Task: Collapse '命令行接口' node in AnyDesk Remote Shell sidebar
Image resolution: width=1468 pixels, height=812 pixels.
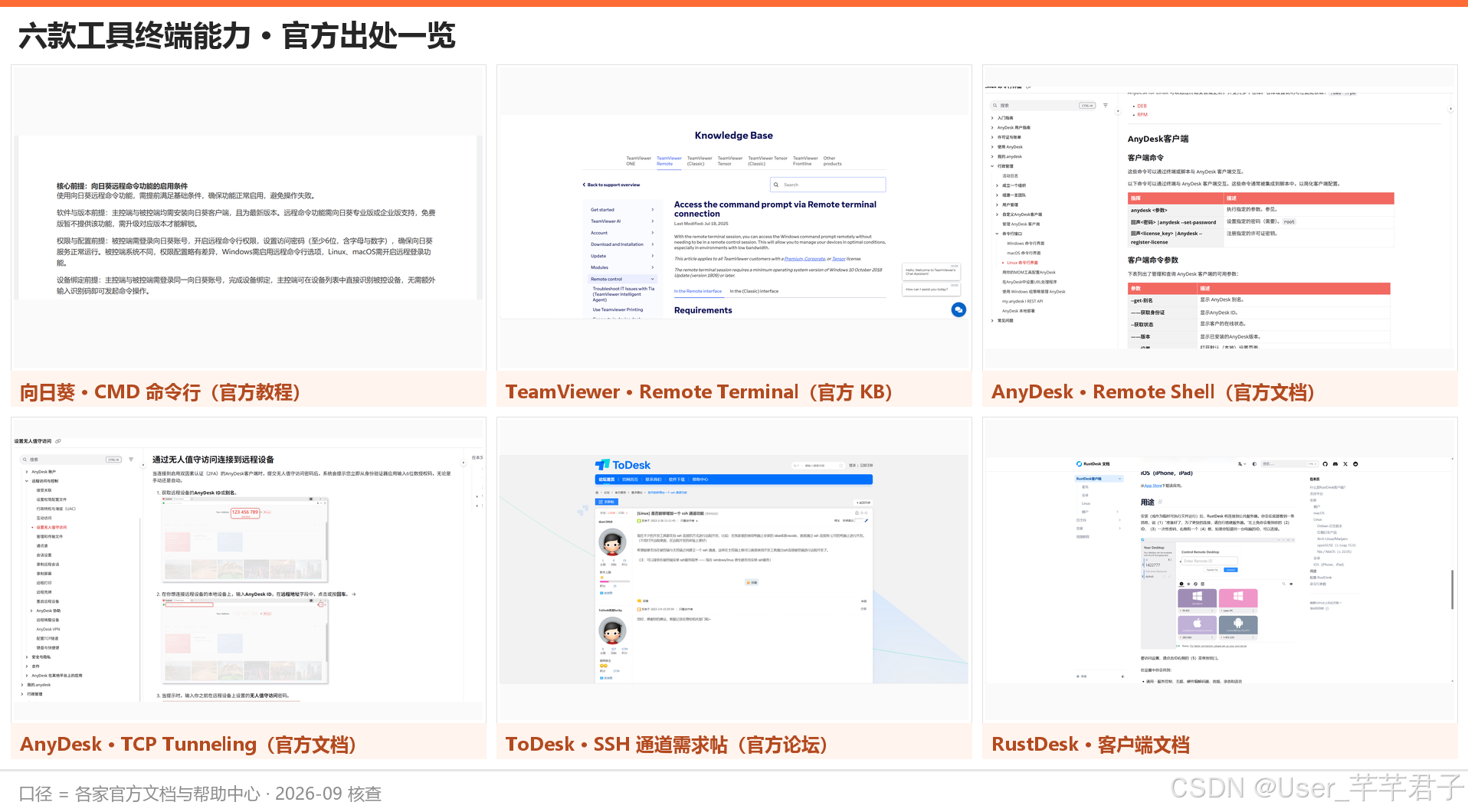Action: coord(997,234)
